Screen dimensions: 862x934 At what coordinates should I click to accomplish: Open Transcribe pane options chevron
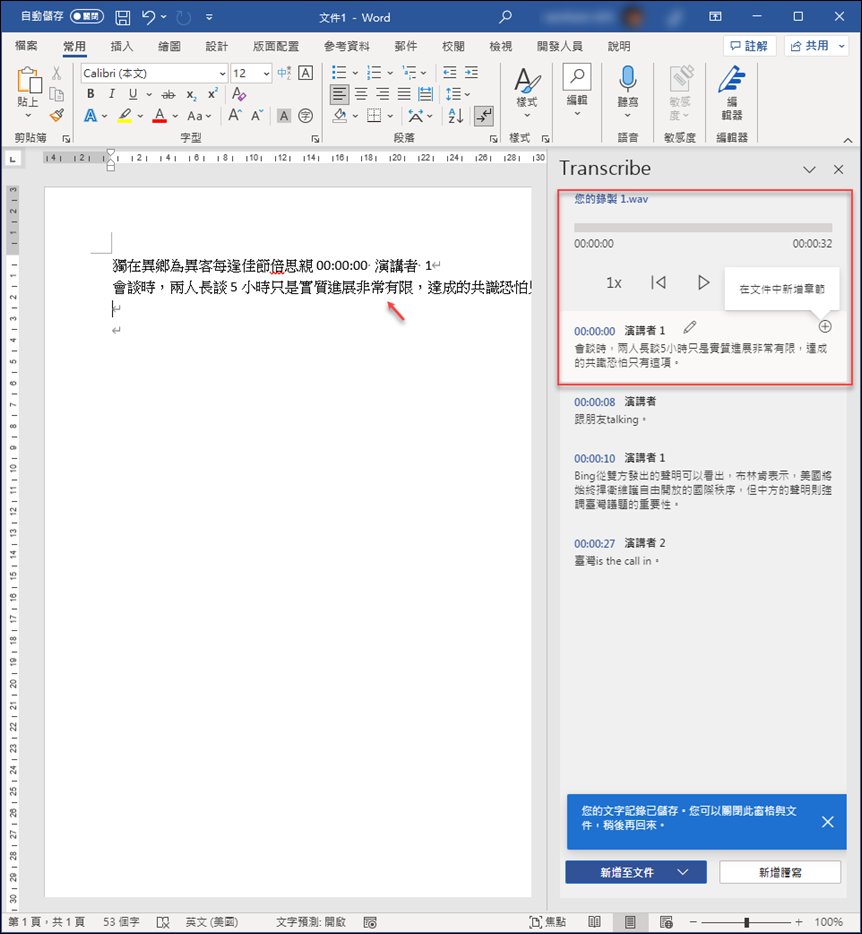pos(809,170)
